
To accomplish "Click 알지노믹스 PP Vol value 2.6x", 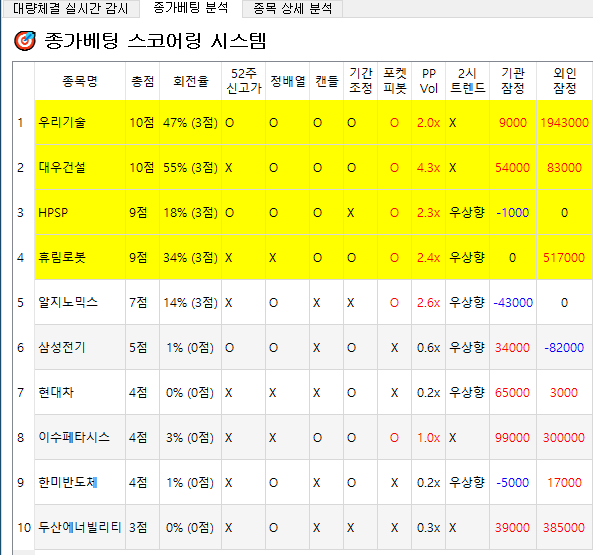I will coord(428,302).
